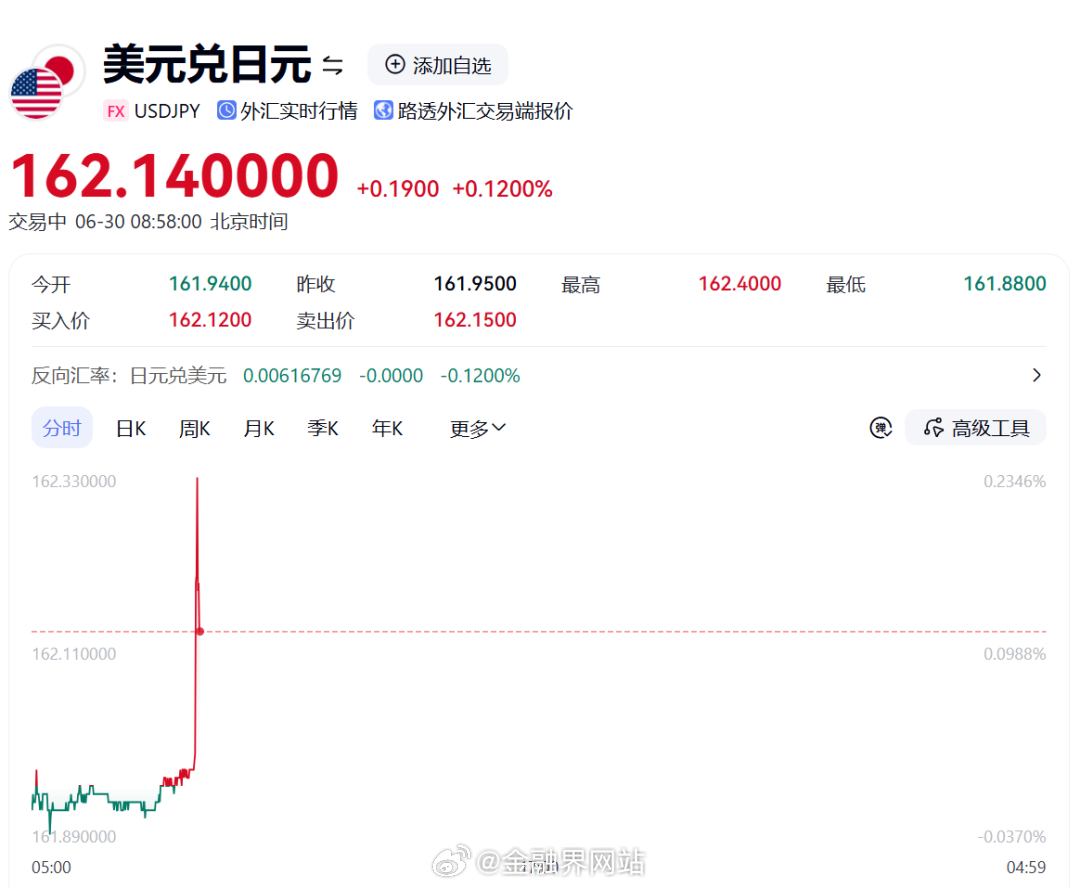
Task: Expand reverse rate row with right chevron
Action: point(1037,375)
